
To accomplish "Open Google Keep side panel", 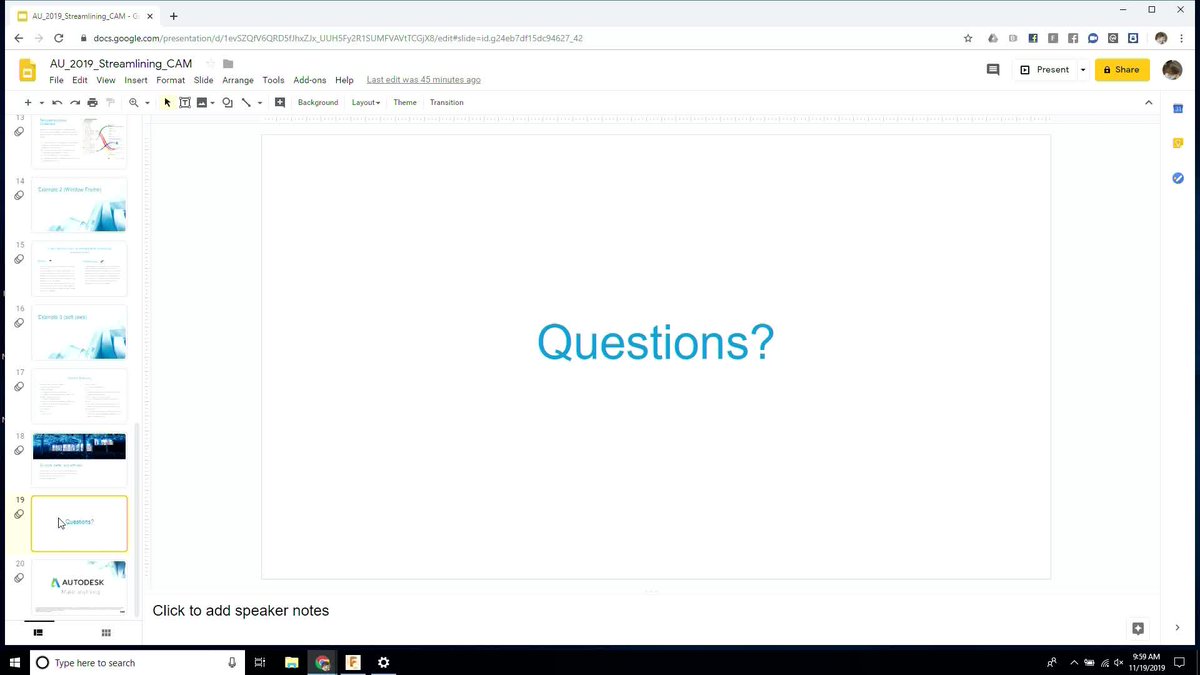I will click(x=1177, y=143).
